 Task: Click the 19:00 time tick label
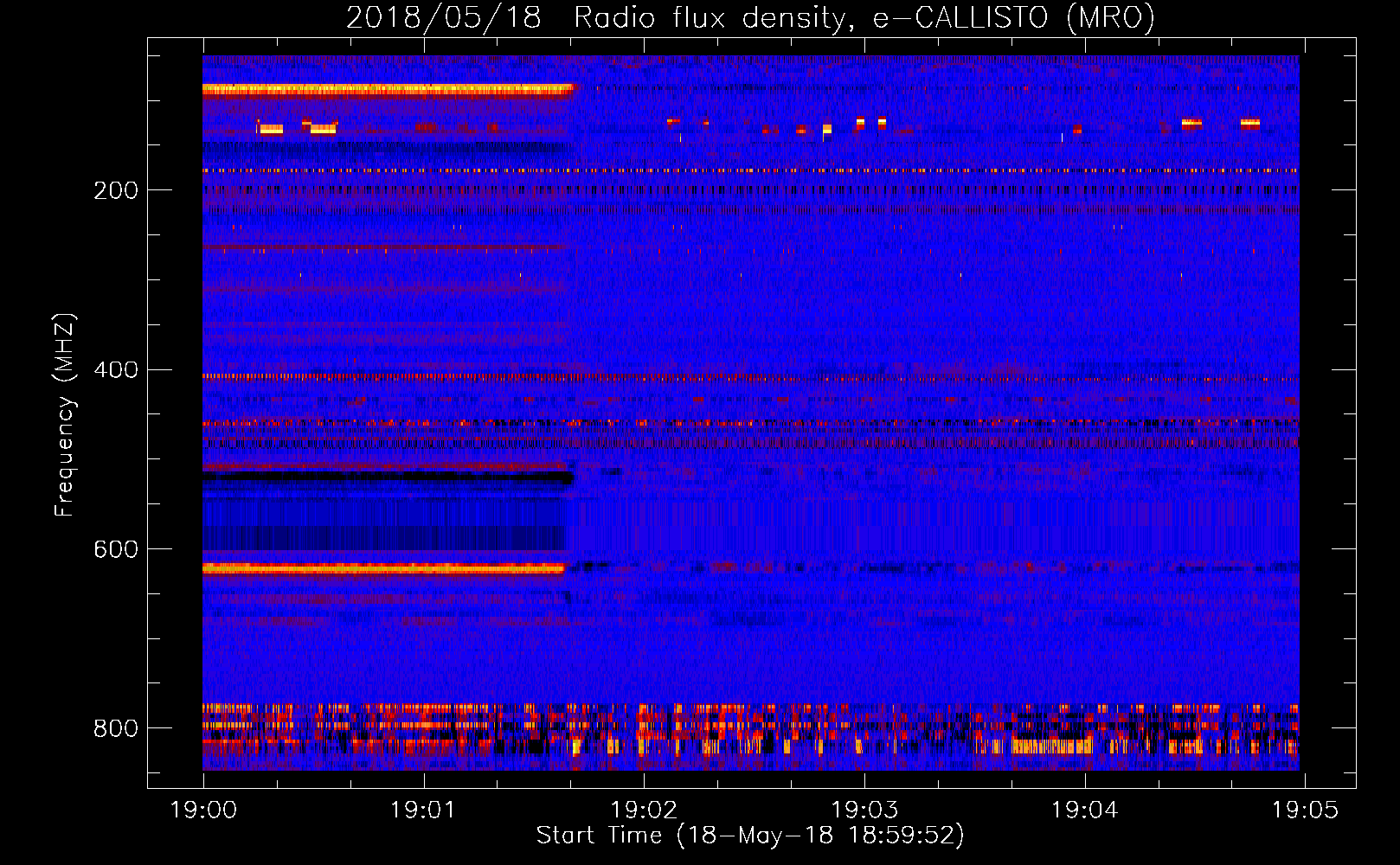click(x=203, y=811)
